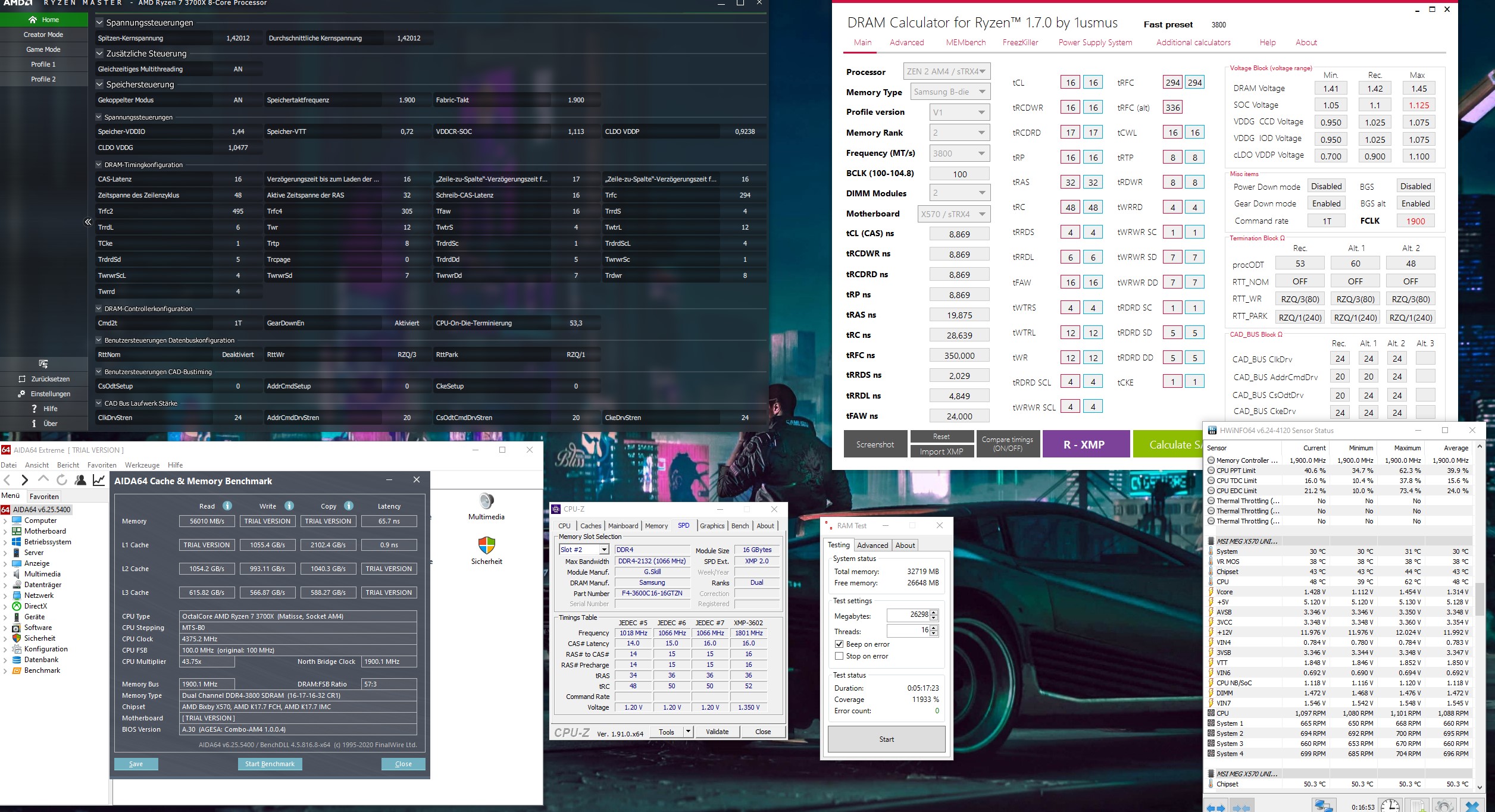Click the HWiNFO clock reset icon
Viewport: 1495px width, 812px height.
tap(1391, 806)
